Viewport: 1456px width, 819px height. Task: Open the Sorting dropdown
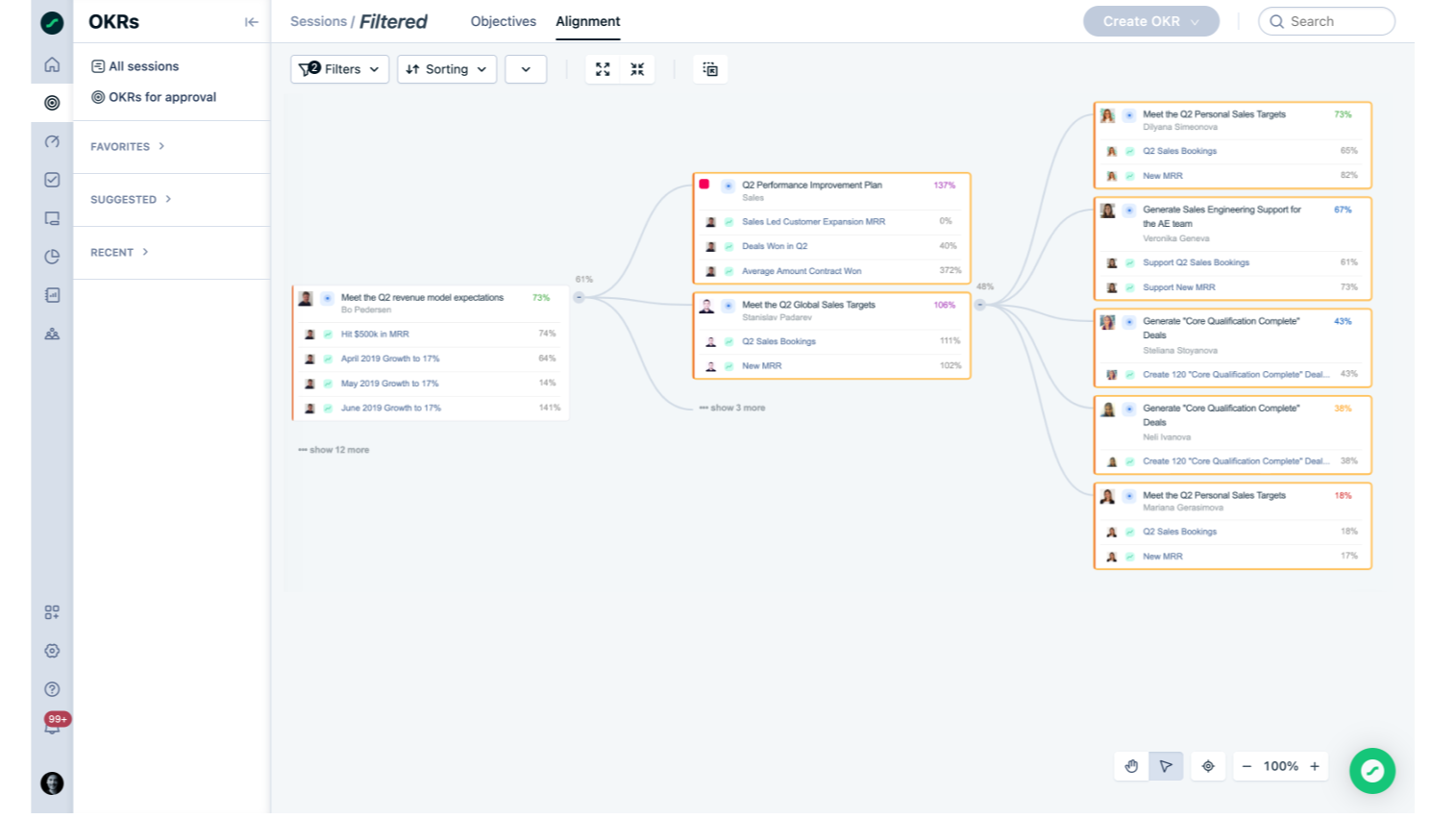click(446, 68)
